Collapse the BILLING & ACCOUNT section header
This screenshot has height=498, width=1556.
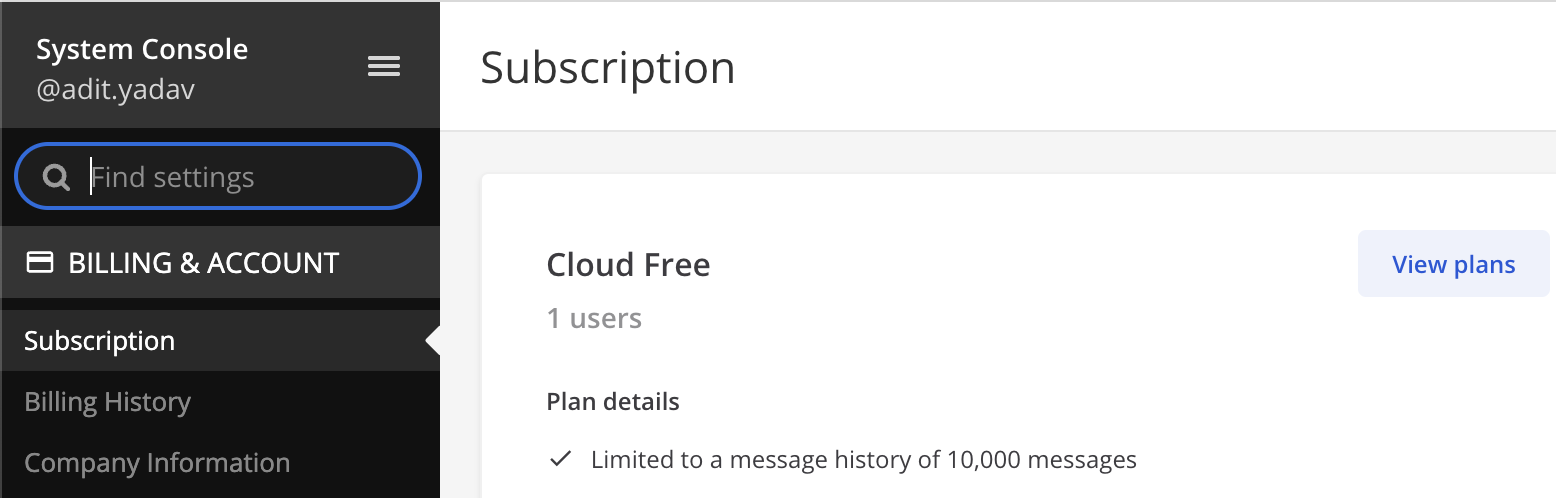coord(220,263)
